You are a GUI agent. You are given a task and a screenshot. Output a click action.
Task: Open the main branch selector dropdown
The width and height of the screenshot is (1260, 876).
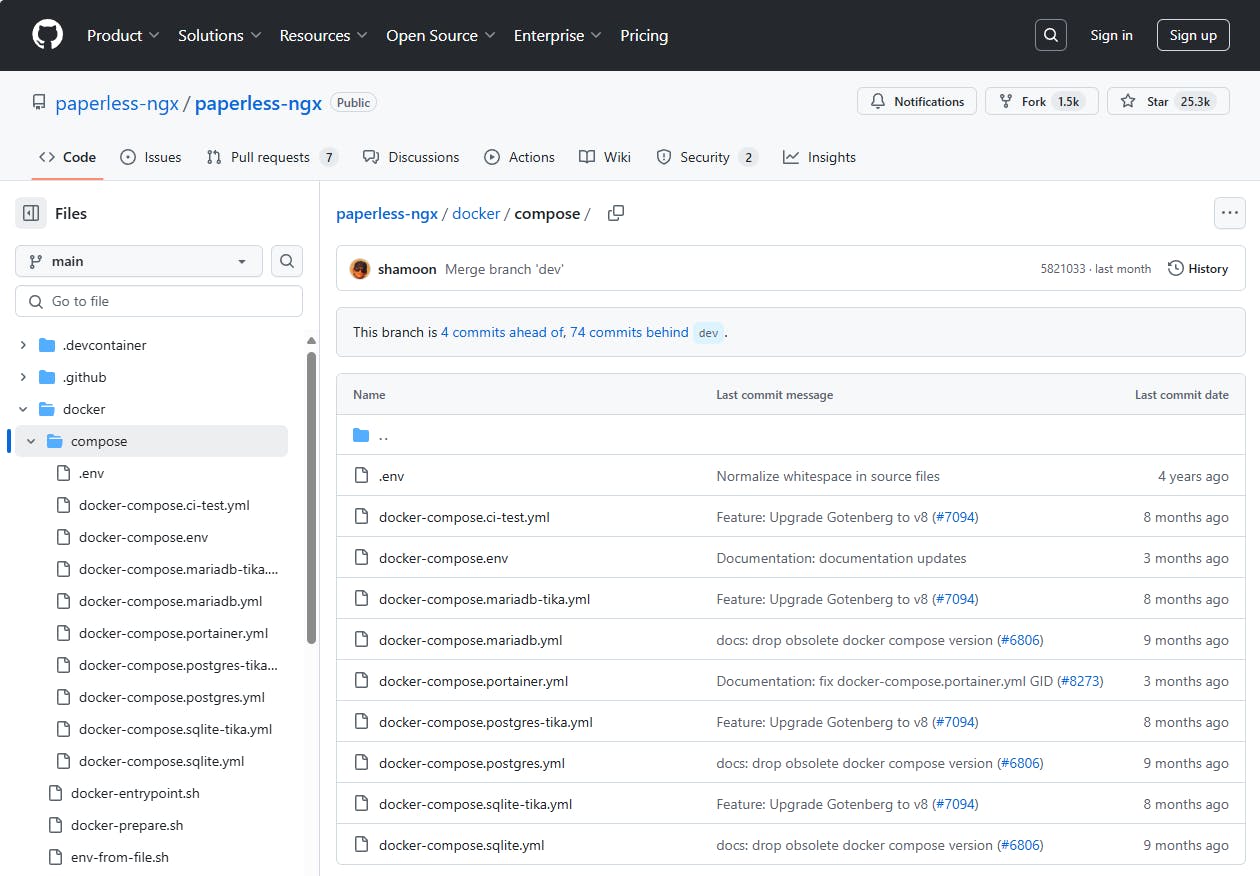[x=139, y=261]
